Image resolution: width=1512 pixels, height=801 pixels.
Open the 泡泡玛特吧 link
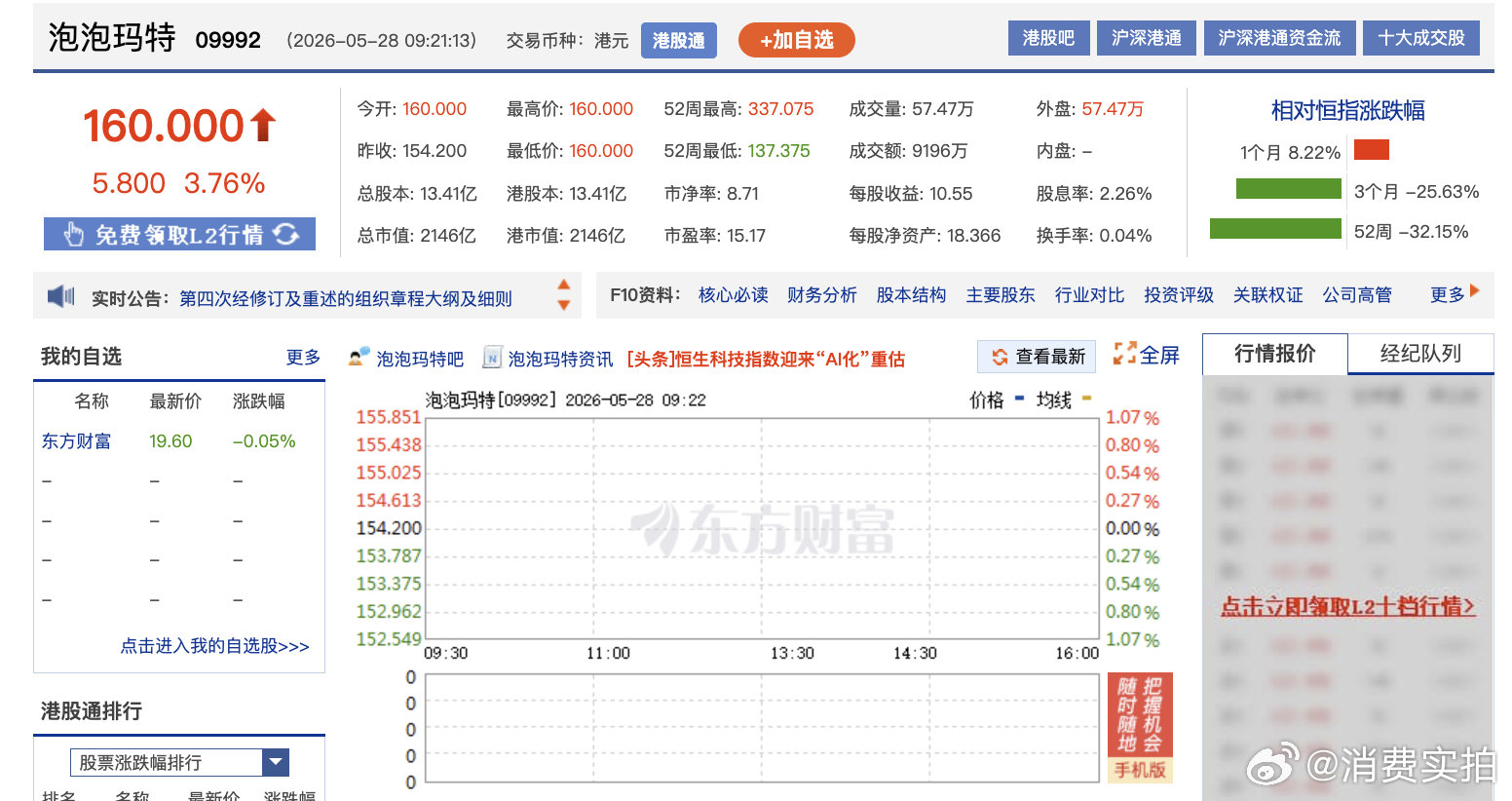[420, 359]
